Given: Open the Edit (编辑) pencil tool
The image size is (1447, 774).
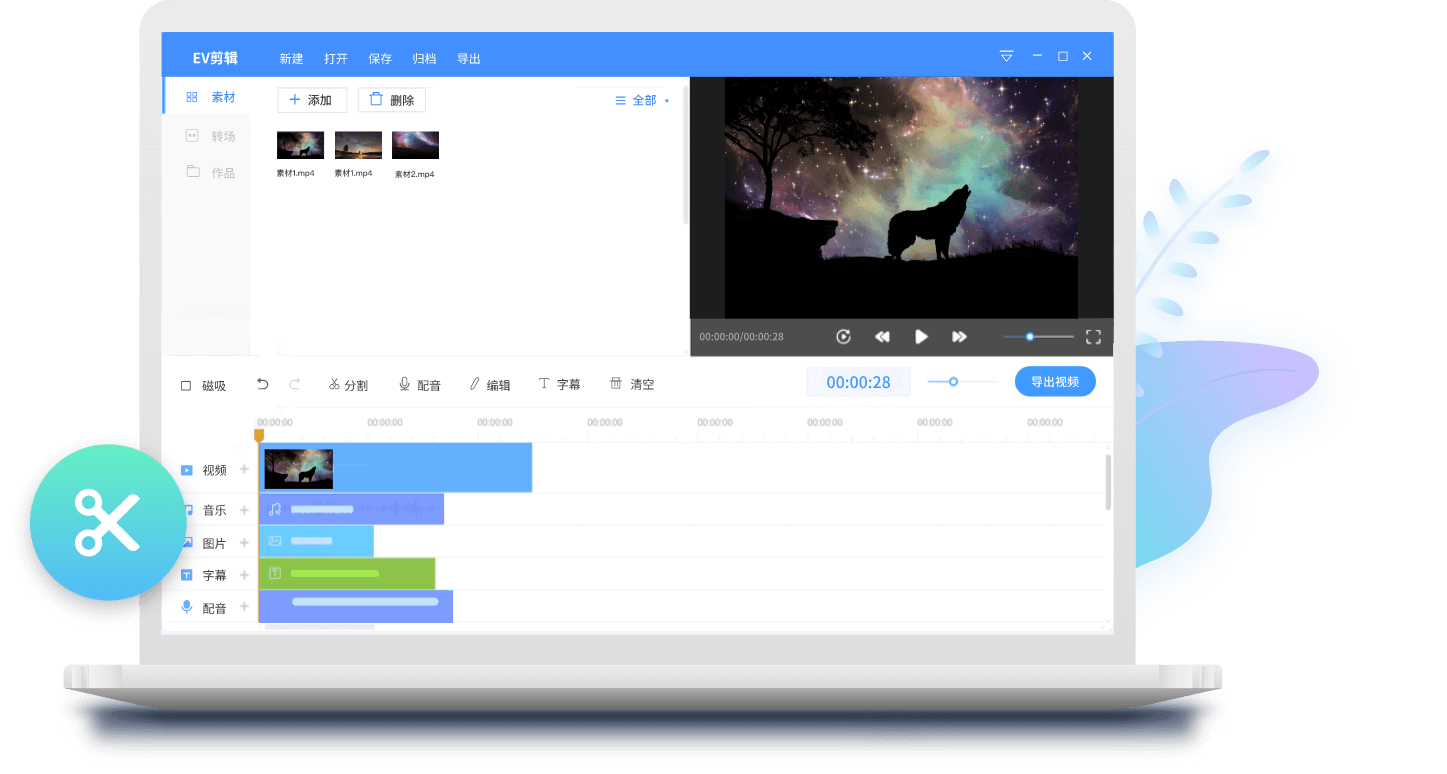Looking at the screenshot, I should (x=489, y=385).
